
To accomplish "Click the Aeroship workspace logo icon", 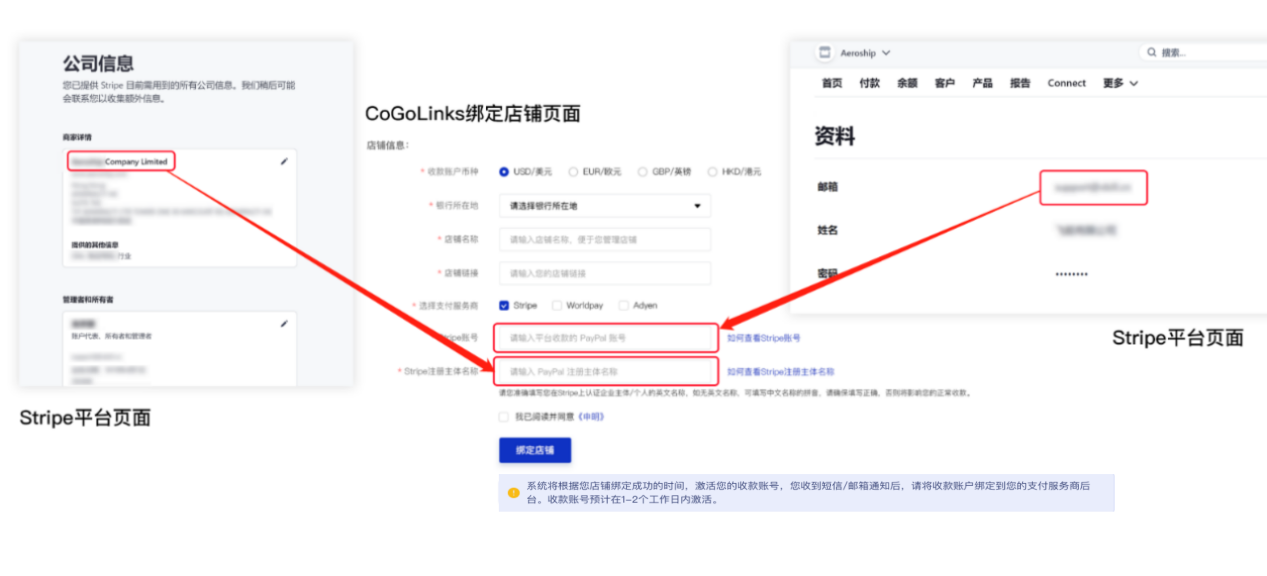I will click(824, 53).
